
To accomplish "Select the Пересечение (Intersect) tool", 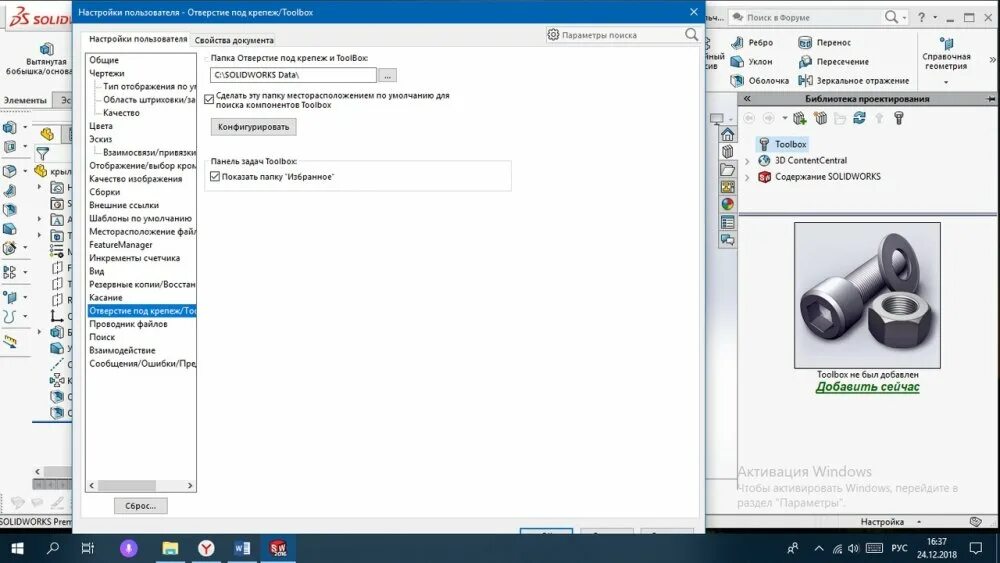I will coord(834,61).
